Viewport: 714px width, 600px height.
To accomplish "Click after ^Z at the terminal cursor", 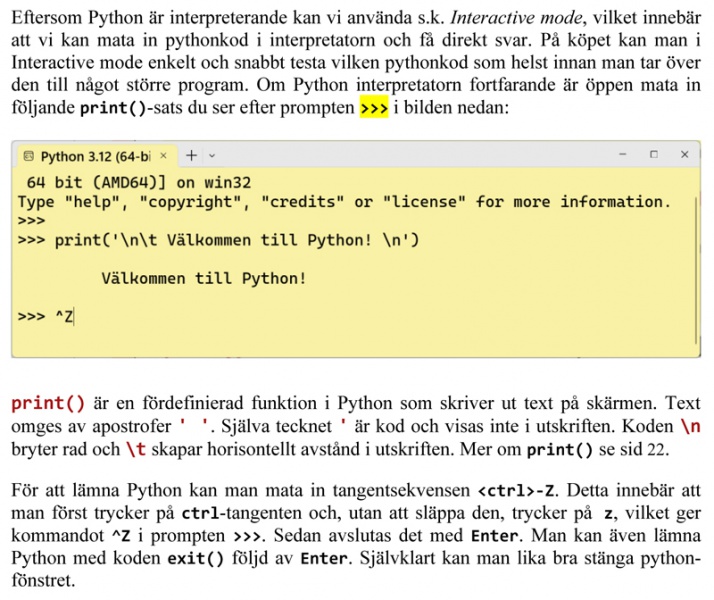I will pos(76,317).
